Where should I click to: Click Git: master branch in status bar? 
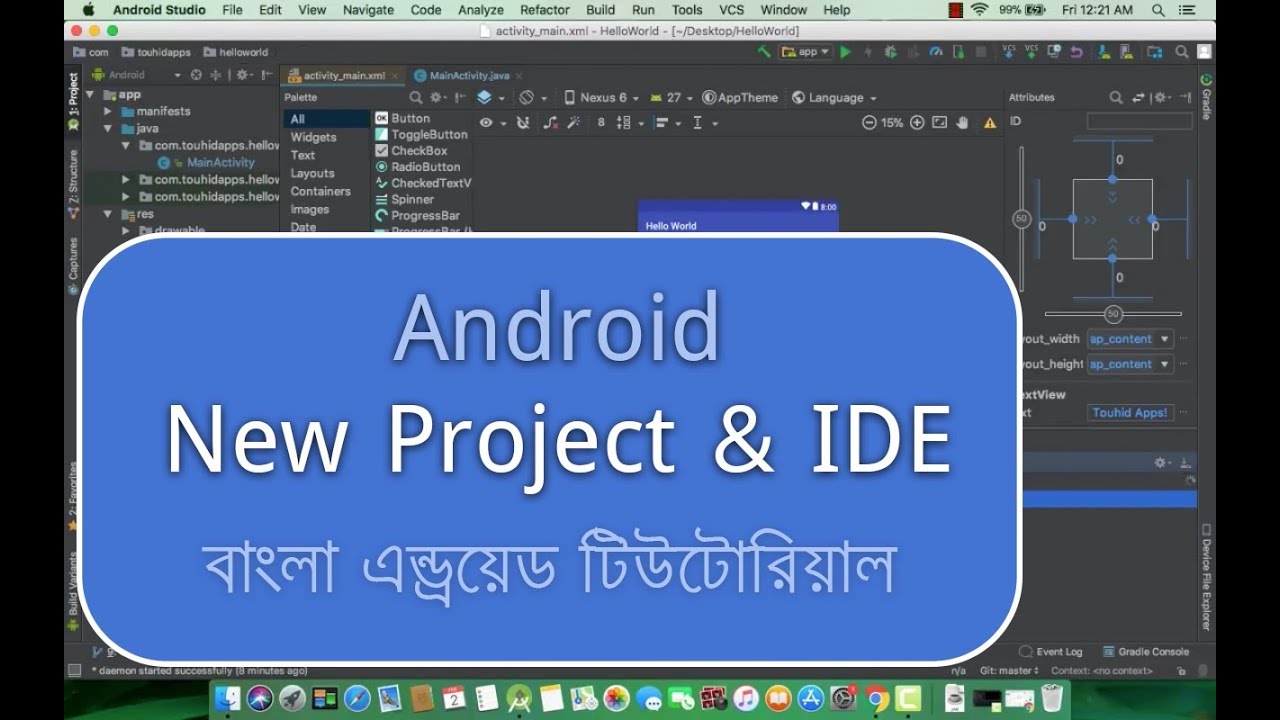point(1010,671)
